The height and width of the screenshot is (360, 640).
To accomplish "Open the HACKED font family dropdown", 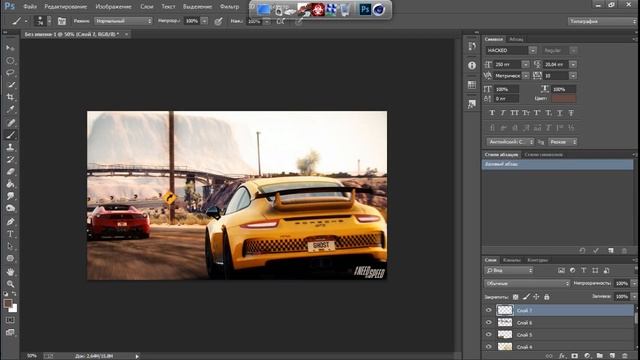I will pos(533,50).
